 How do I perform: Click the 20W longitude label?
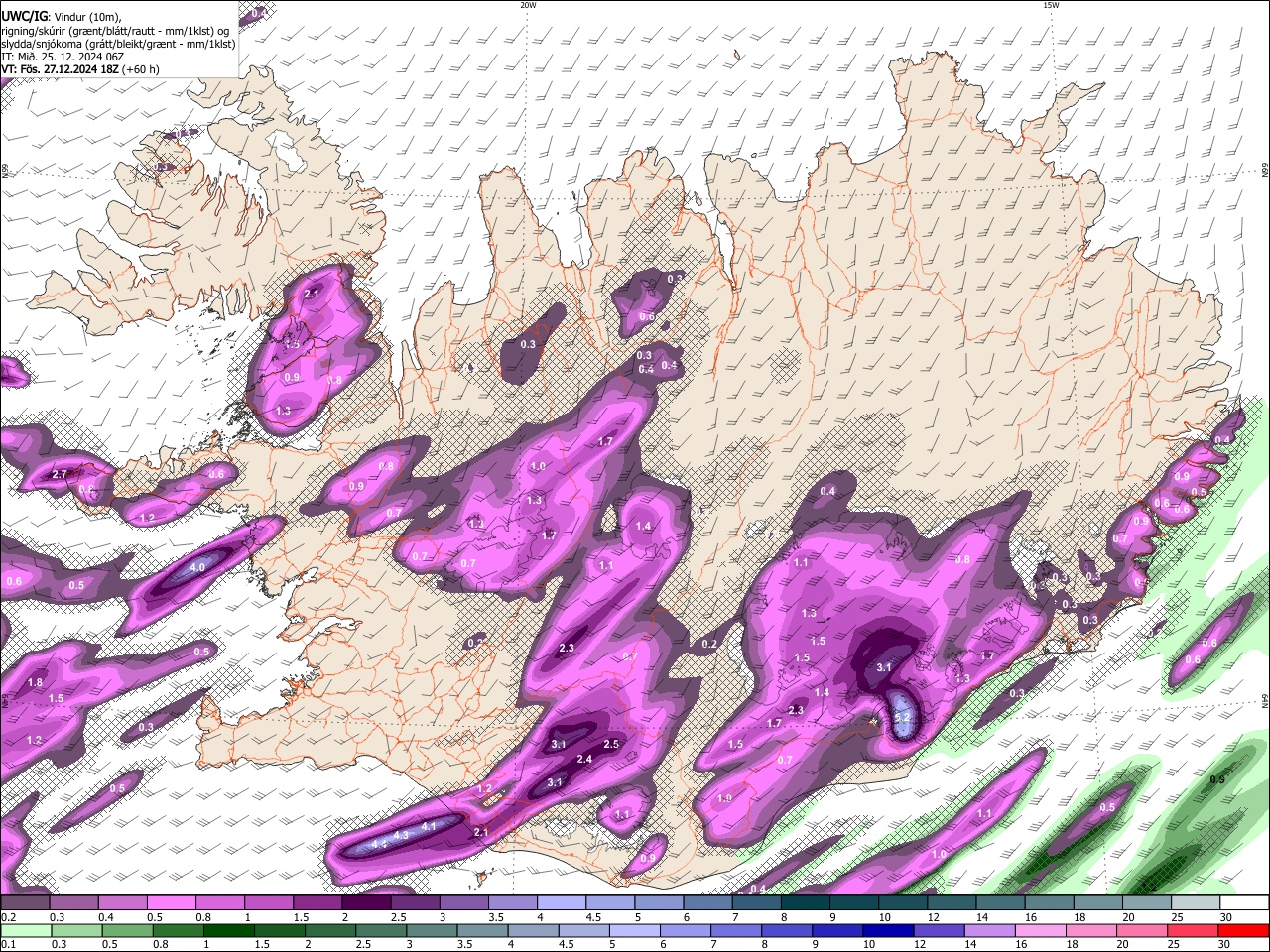[x=528, y=5]
